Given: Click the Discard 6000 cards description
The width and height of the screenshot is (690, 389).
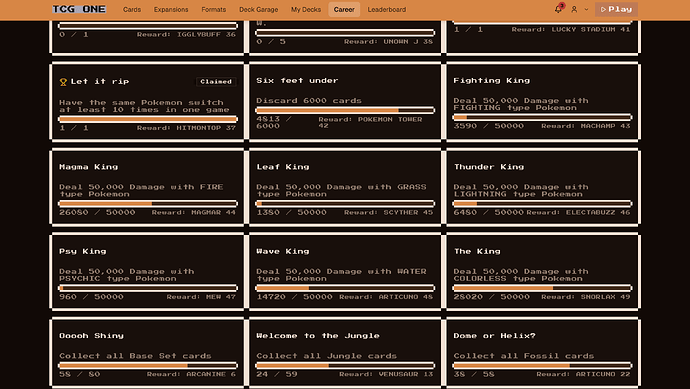Looking at the screenshot, I should click(x=309, y=101).
